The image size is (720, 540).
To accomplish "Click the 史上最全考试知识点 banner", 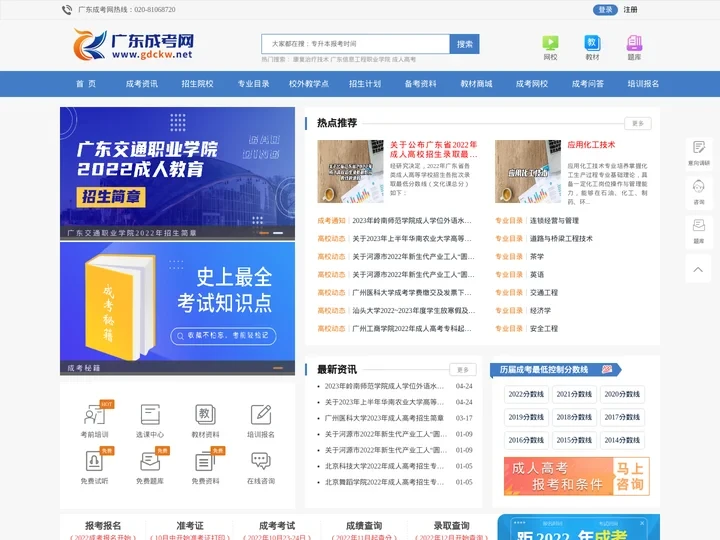I will pos(177,309).
